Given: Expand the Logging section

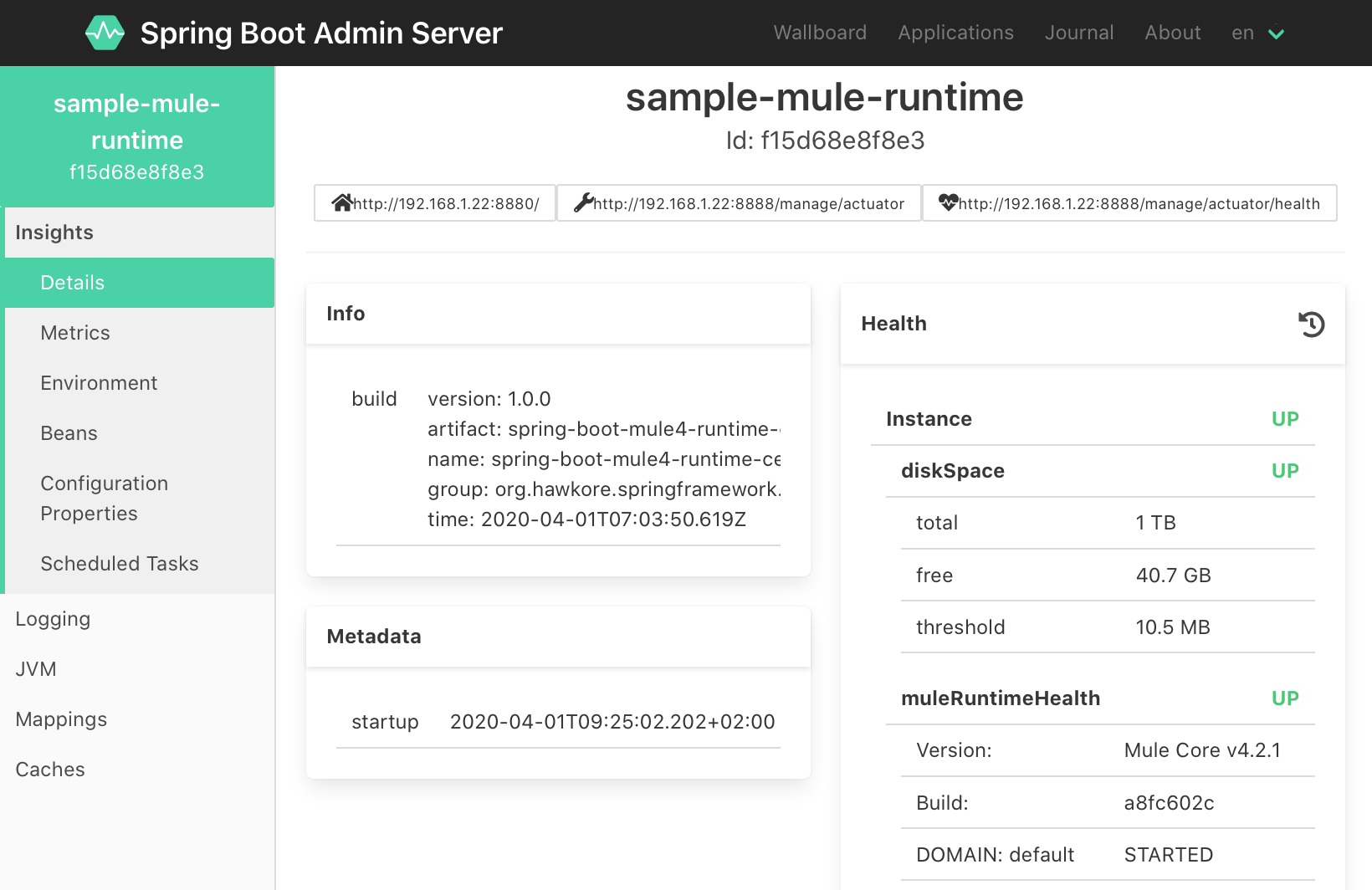Looking at the screenshot, I should click(137, 619).
